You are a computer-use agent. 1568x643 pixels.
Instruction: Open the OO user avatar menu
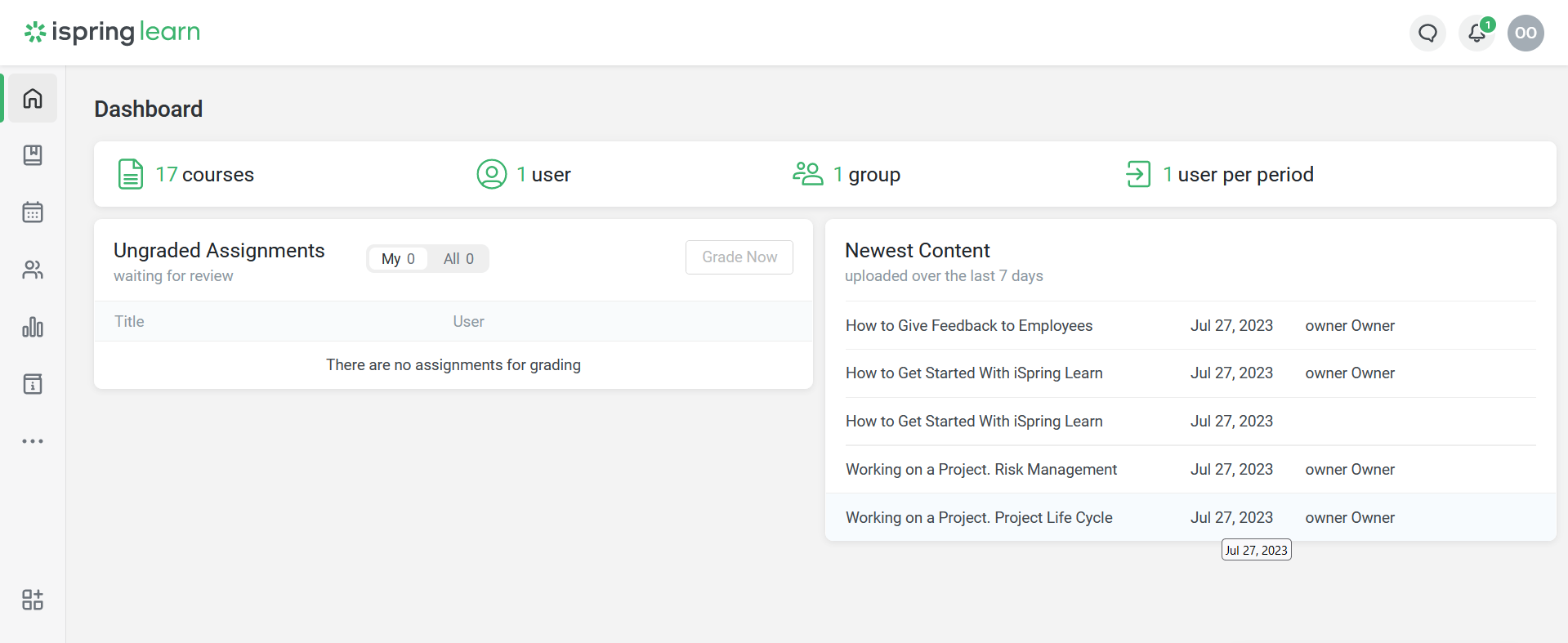(x=1526, y=33)
